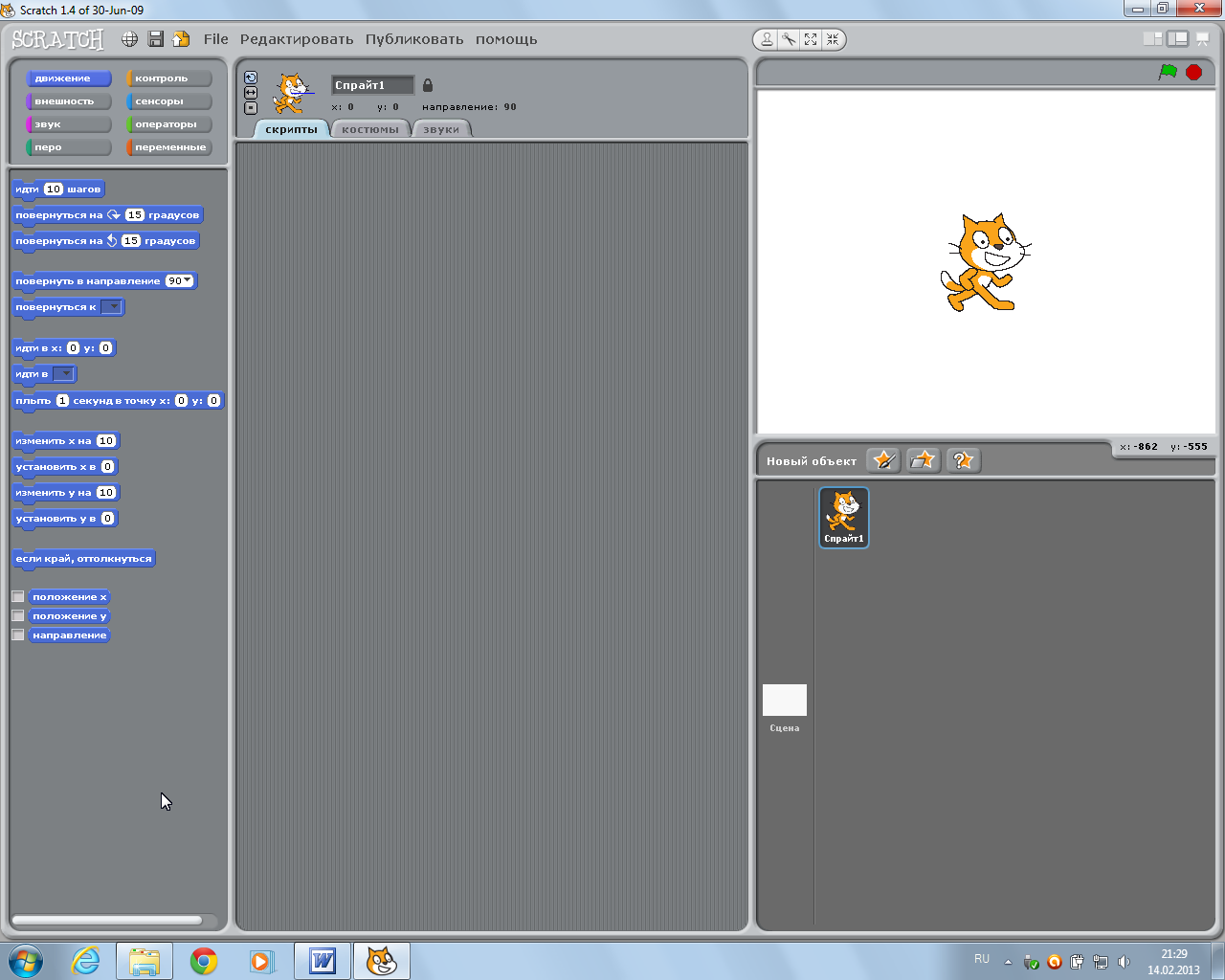Viewport: 1225px width, 980px height.
Task: Click the green flag to start
Action: tap(1168, 72)
